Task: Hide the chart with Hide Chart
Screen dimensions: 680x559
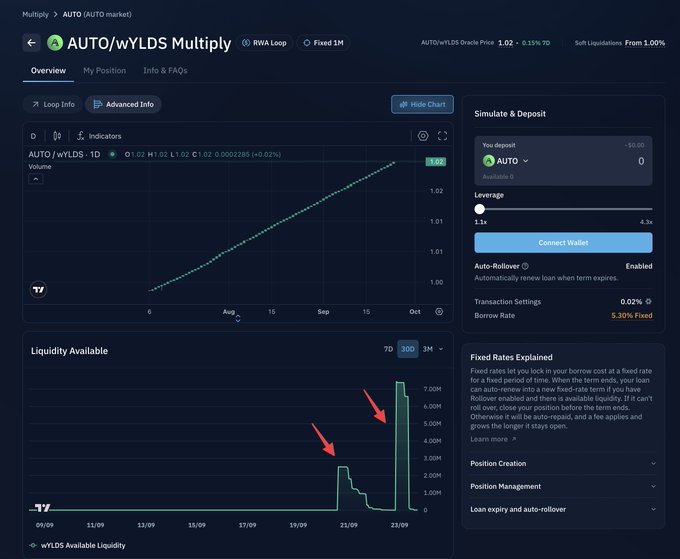Action: [422, 105]
